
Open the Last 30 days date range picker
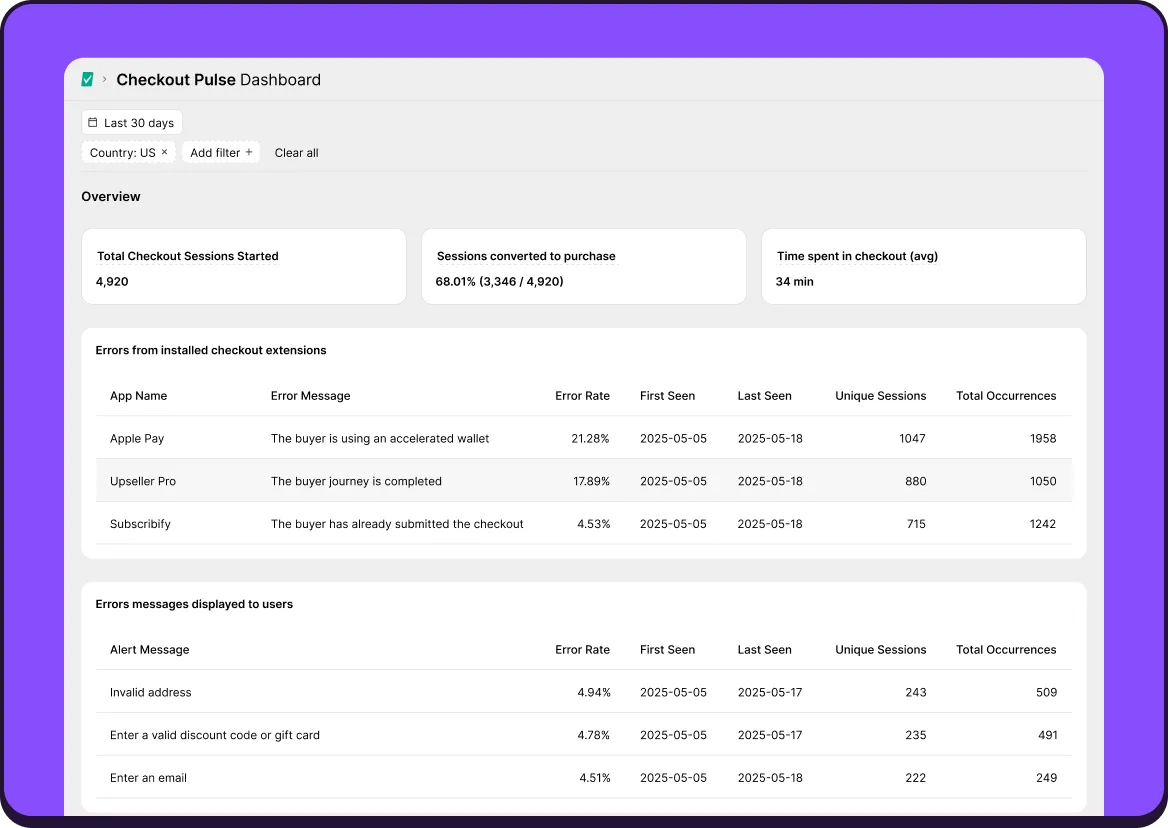tap(131, 122)
